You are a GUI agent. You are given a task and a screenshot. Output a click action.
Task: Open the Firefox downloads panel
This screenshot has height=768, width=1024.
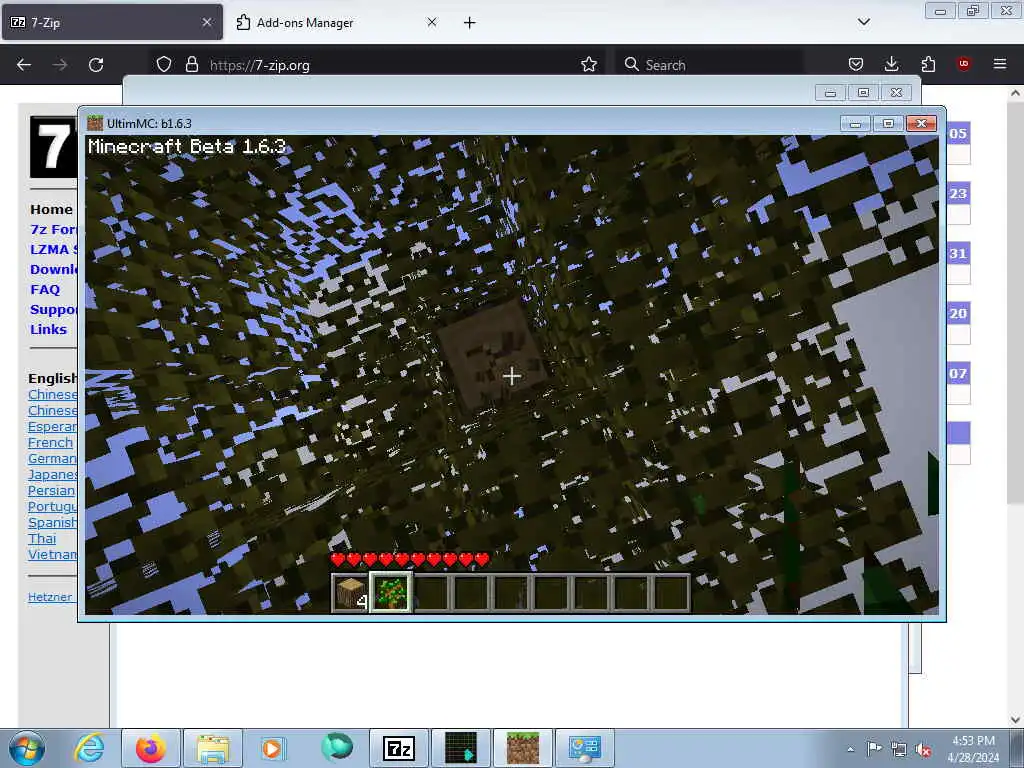[x=891, y=64]
